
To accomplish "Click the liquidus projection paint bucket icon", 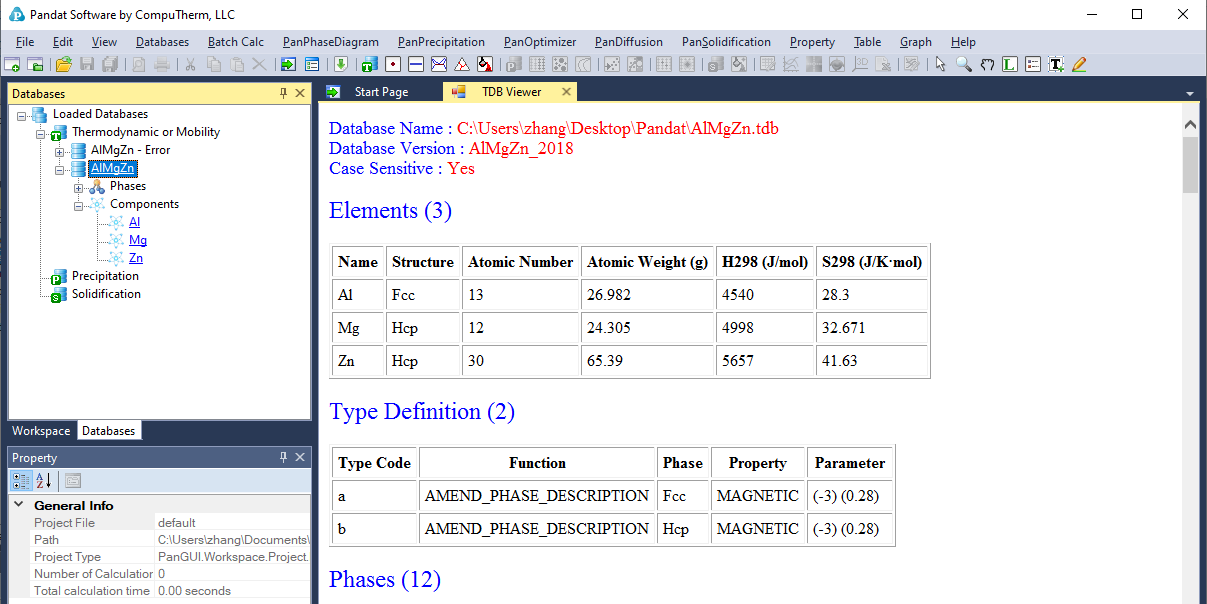I will (x=485, y=65).
